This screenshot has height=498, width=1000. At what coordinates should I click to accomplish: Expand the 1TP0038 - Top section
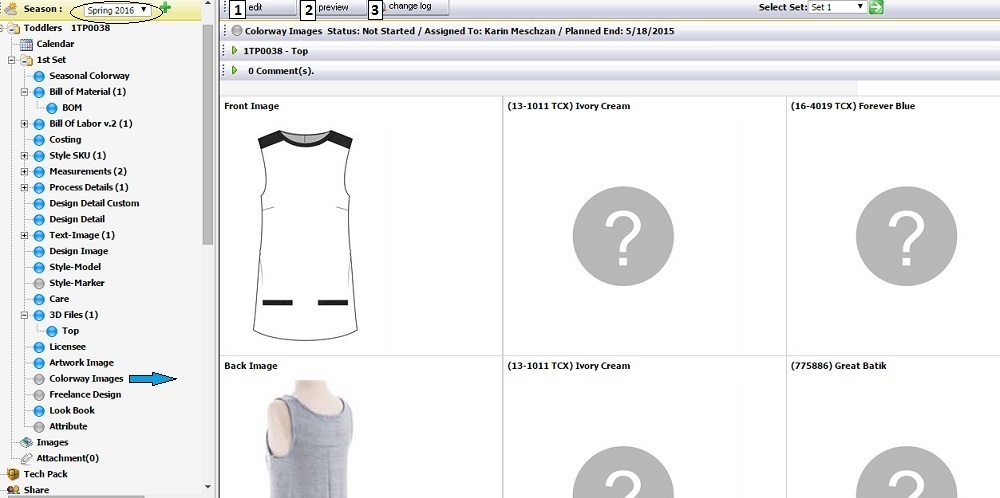(235, 50)
